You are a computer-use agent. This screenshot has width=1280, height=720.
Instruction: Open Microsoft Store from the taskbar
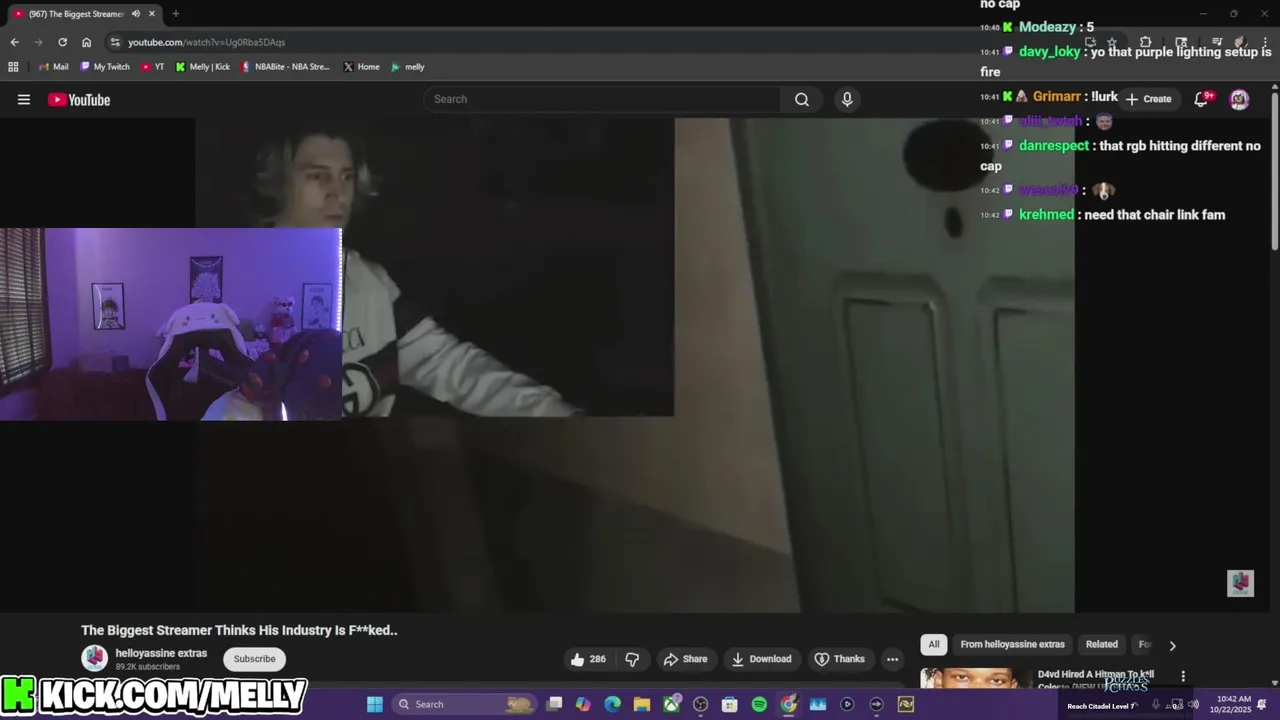coord(730,704)
